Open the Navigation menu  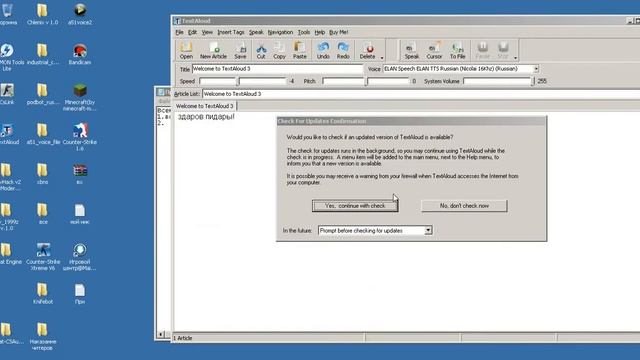coord(280,32)
